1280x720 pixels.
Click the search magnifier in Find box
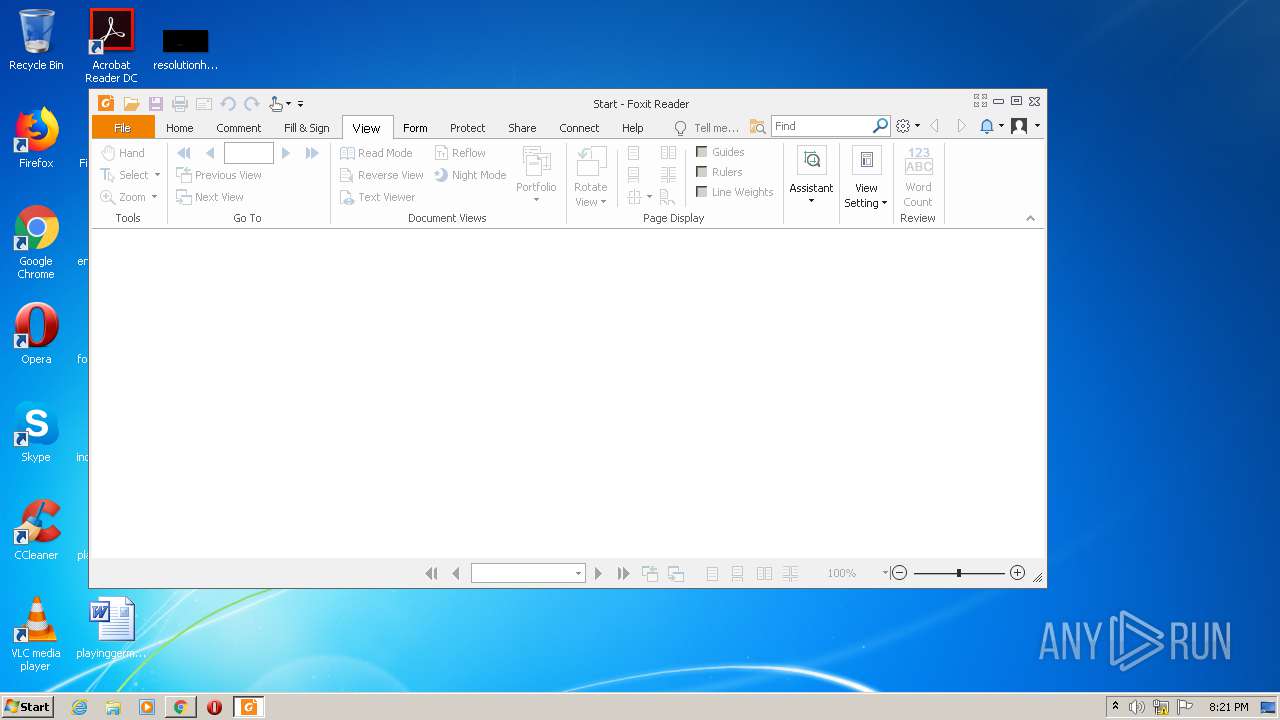[880, 126]
